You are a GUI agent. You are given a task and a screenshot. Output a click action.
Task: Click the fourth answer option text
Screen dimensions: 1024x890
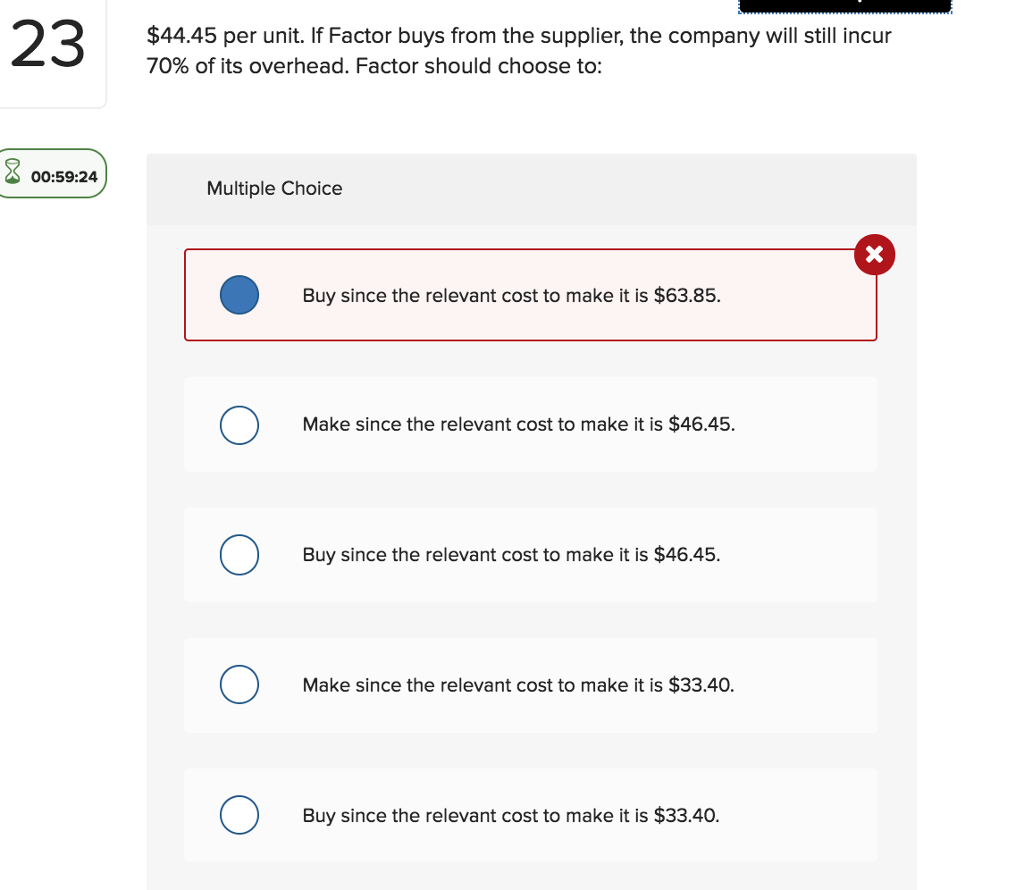pyautogui.click(x=518, y=685)
